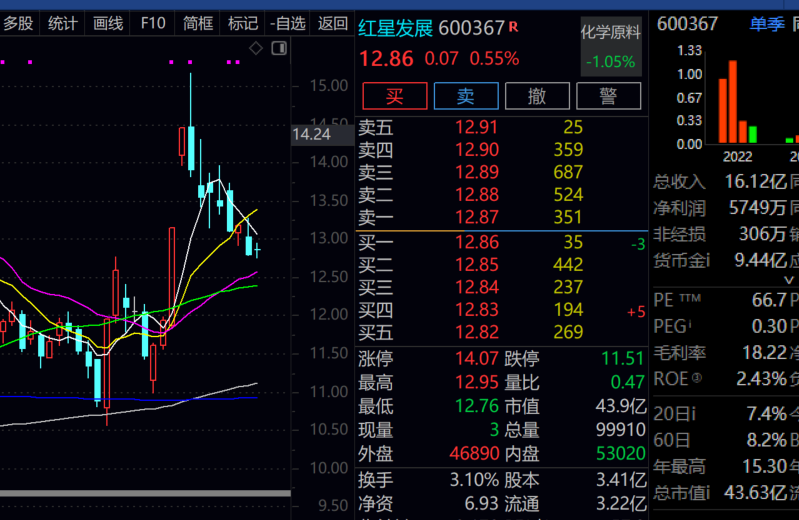
Task: Expand the financial data chevron below 货币金
Action: click(789, 280)
